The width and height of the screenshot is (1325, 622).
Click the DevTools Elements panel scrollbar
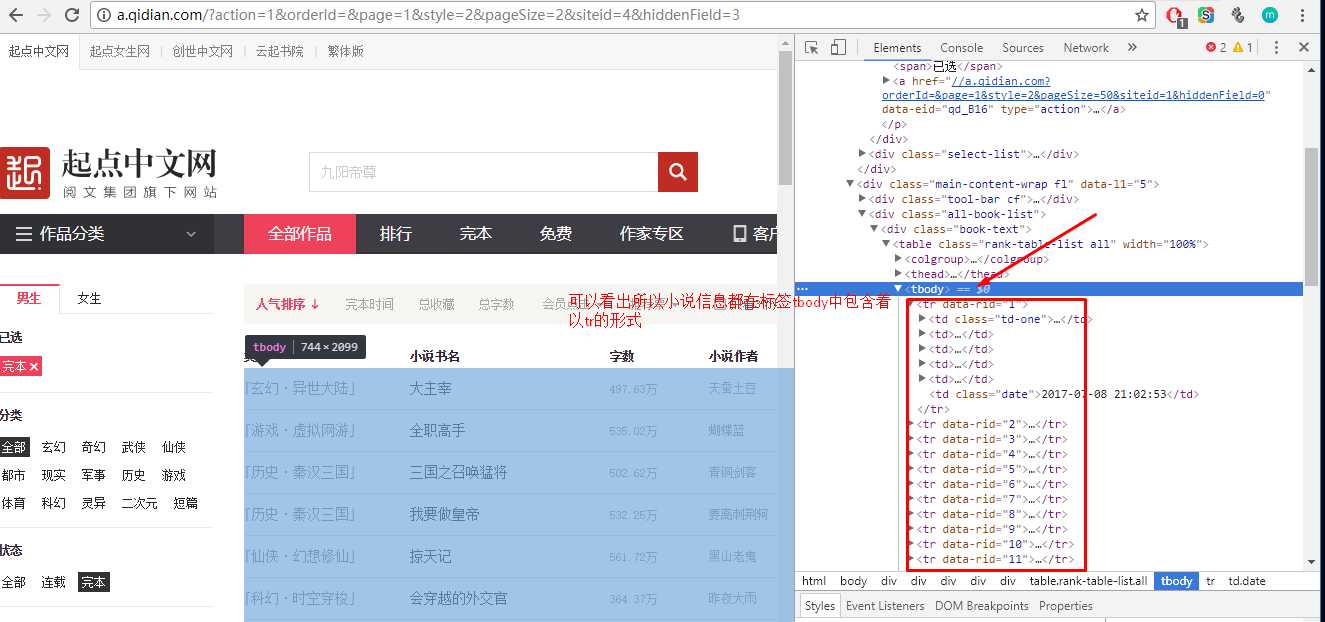(x=1311, y=215)
